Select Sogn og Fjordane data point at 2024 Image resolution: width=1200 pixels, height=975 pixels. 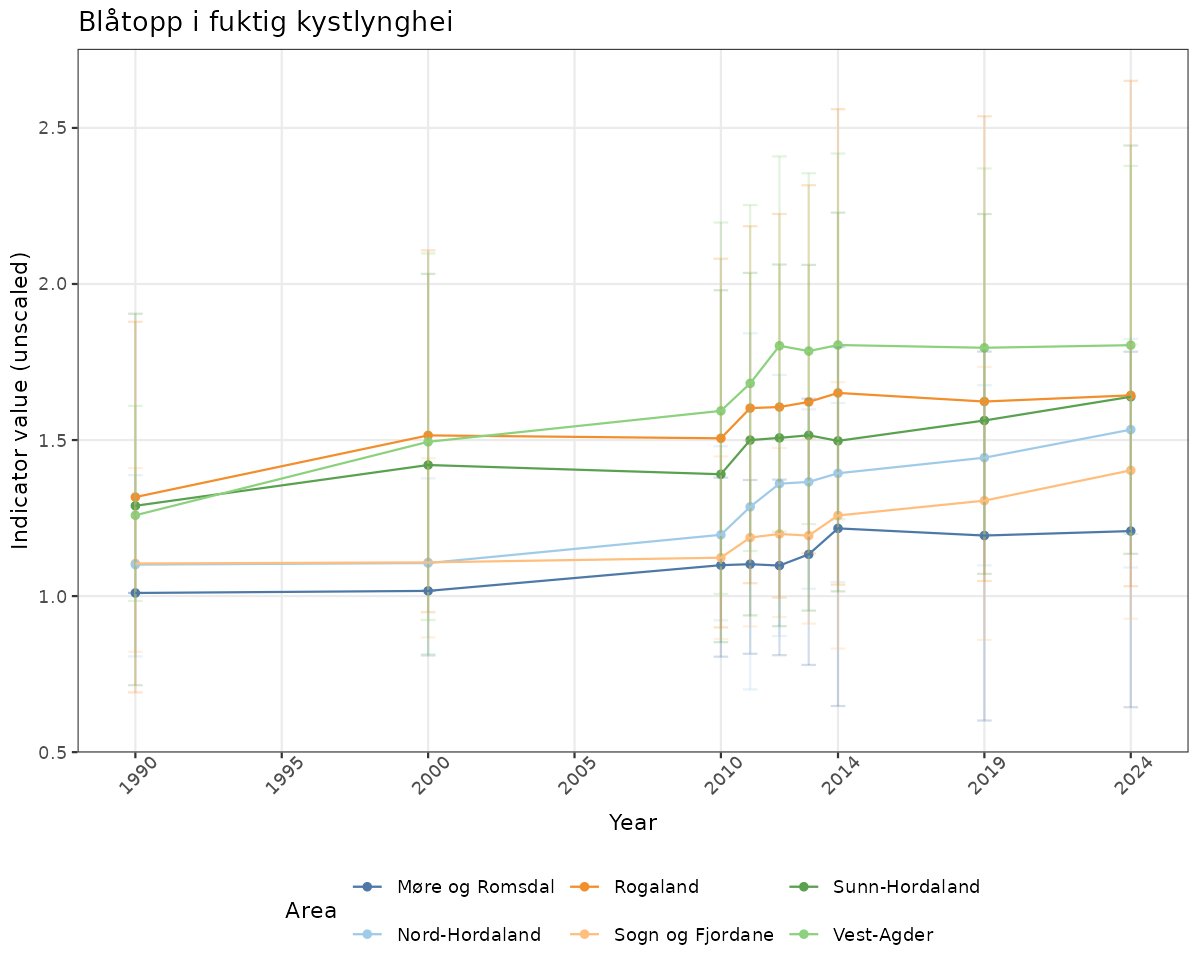1130,470
